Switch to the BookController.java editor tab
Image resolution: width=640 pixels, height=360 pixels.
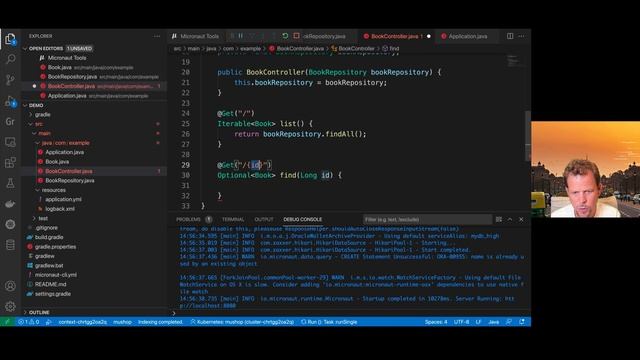[x=394, y=36]
